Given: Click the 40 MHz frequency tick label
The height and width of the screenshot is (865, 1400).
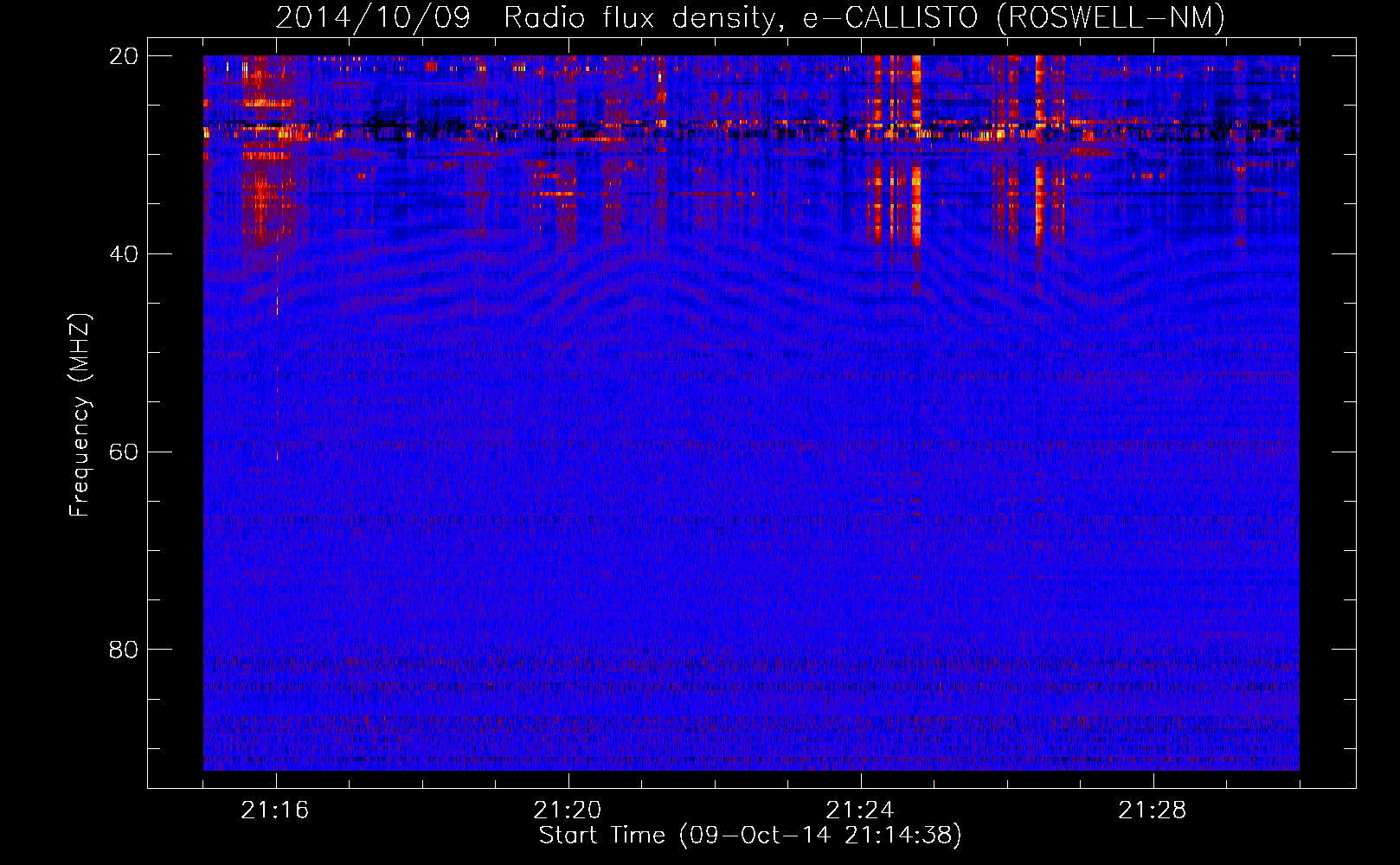Looking at the screenshot, I should [124, 254].
